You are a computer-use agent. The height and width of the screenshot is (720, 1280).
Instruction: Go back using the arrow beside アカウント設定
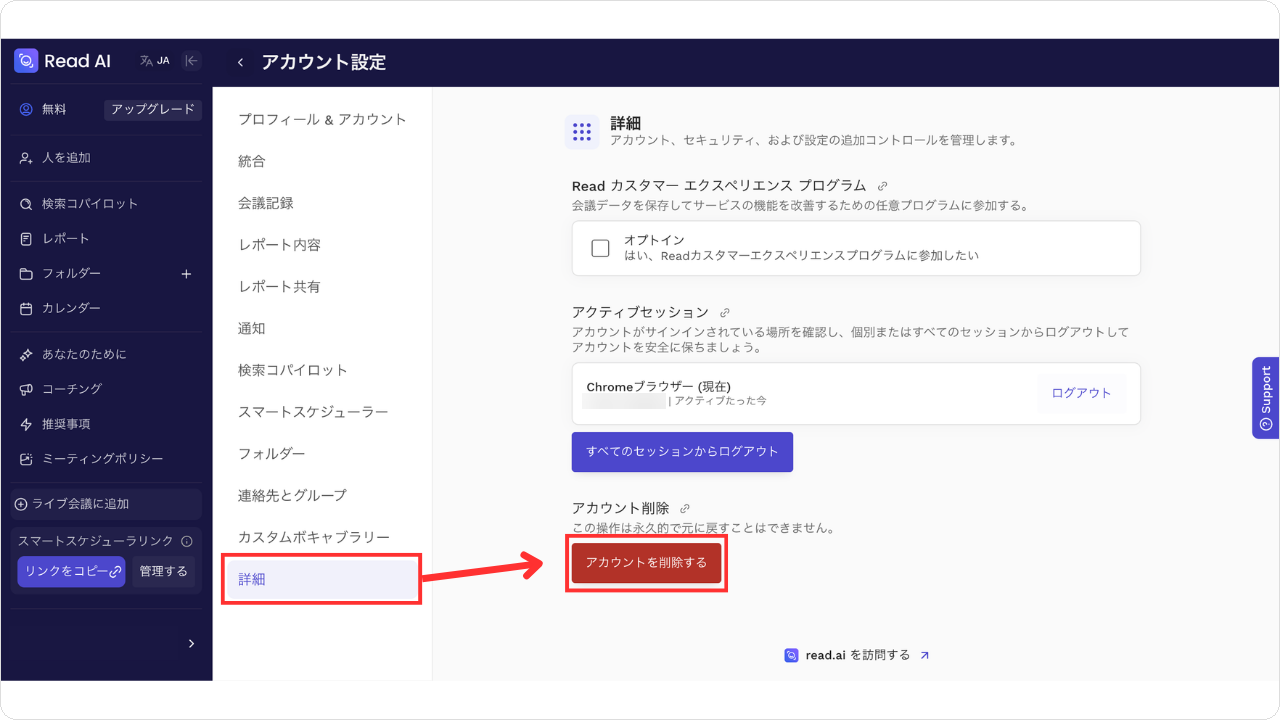(x=240, y=63)
